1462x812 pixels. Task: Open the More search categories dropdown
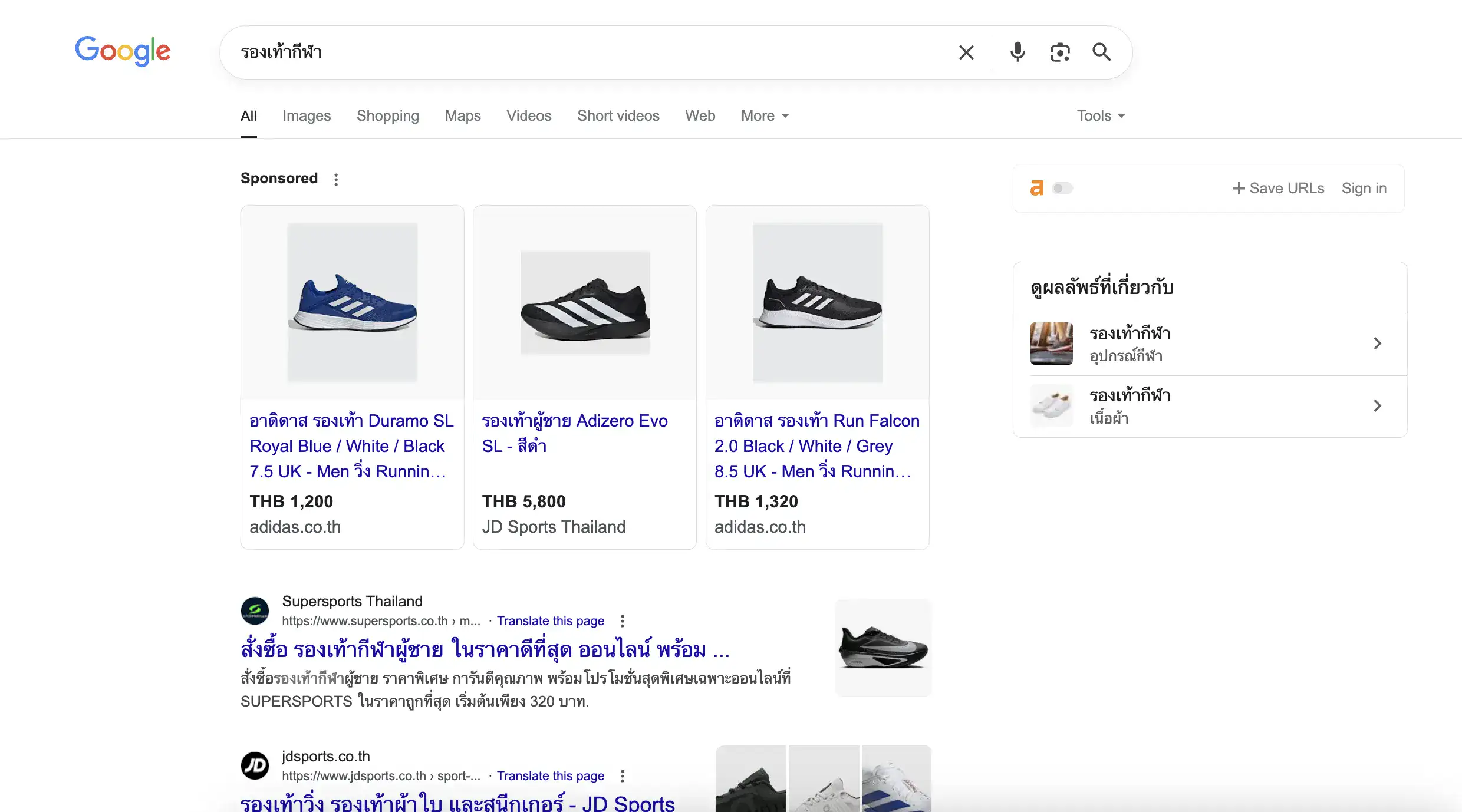[x=763, y=115]
